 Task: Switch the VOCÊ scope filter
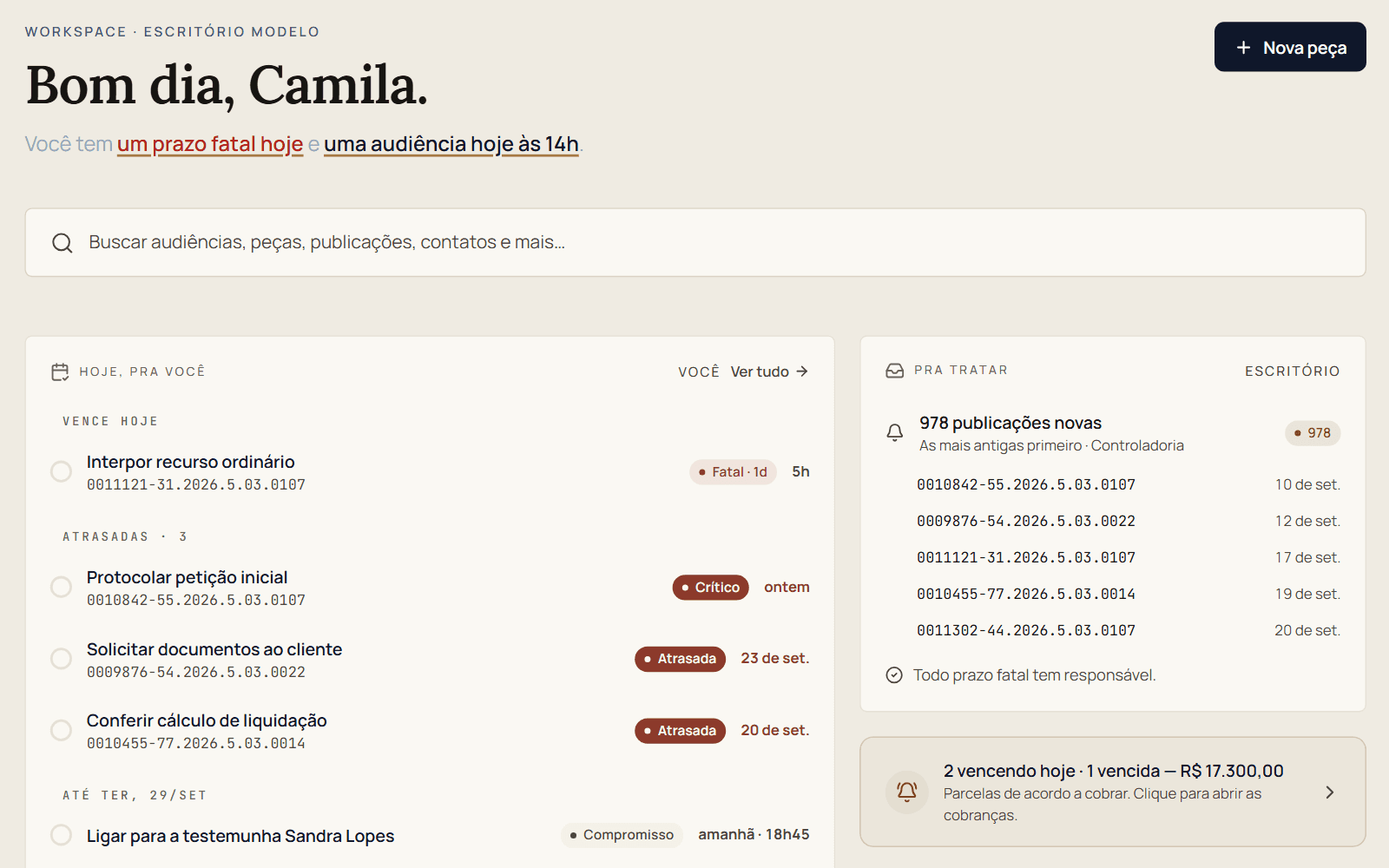699,372
